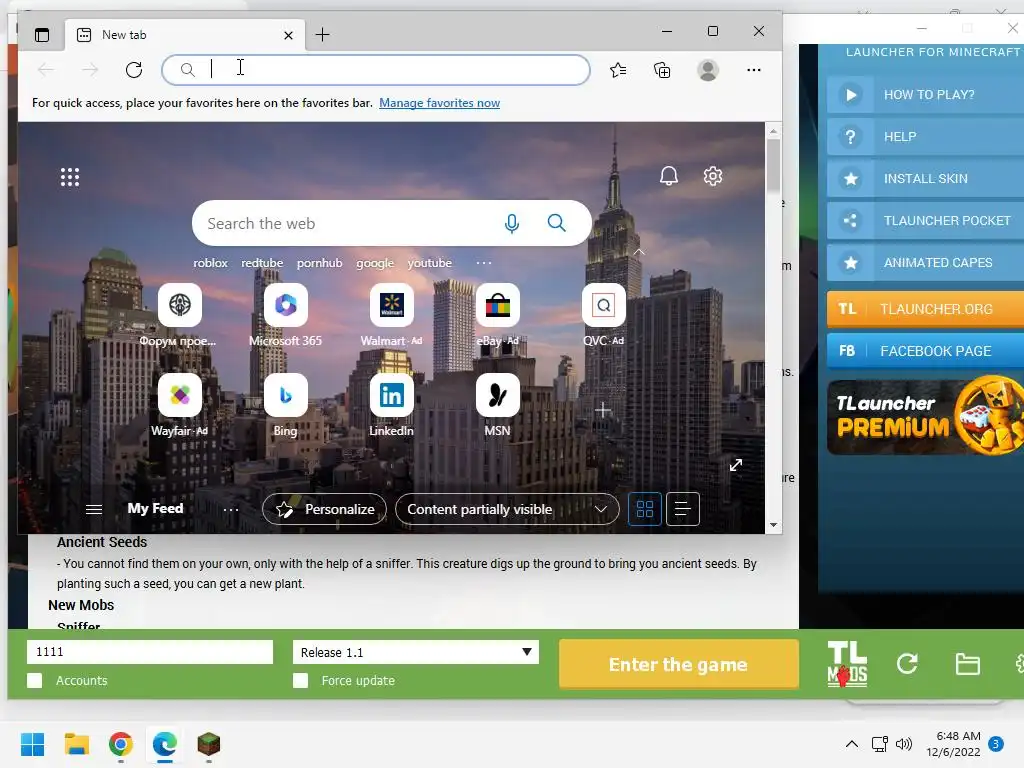The width and height of the screenshot is (1024, 768).
Task: Open a new Edge tab with plus
Action: (323, 35)
